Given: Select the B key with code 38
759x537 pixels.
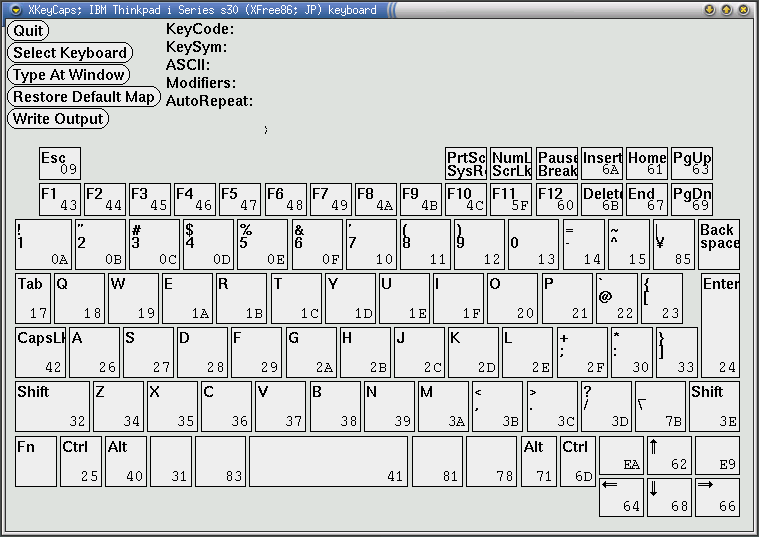Looking at the screenshot, I should 335,406.
